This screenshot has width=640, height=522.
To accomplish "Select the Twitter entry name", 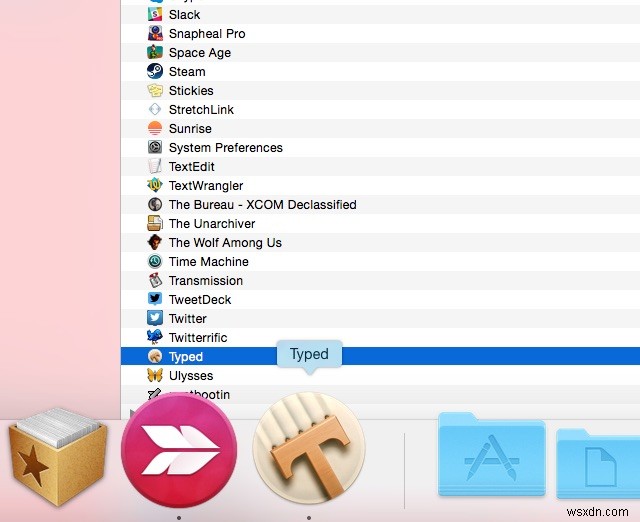I will click(188, 318).
